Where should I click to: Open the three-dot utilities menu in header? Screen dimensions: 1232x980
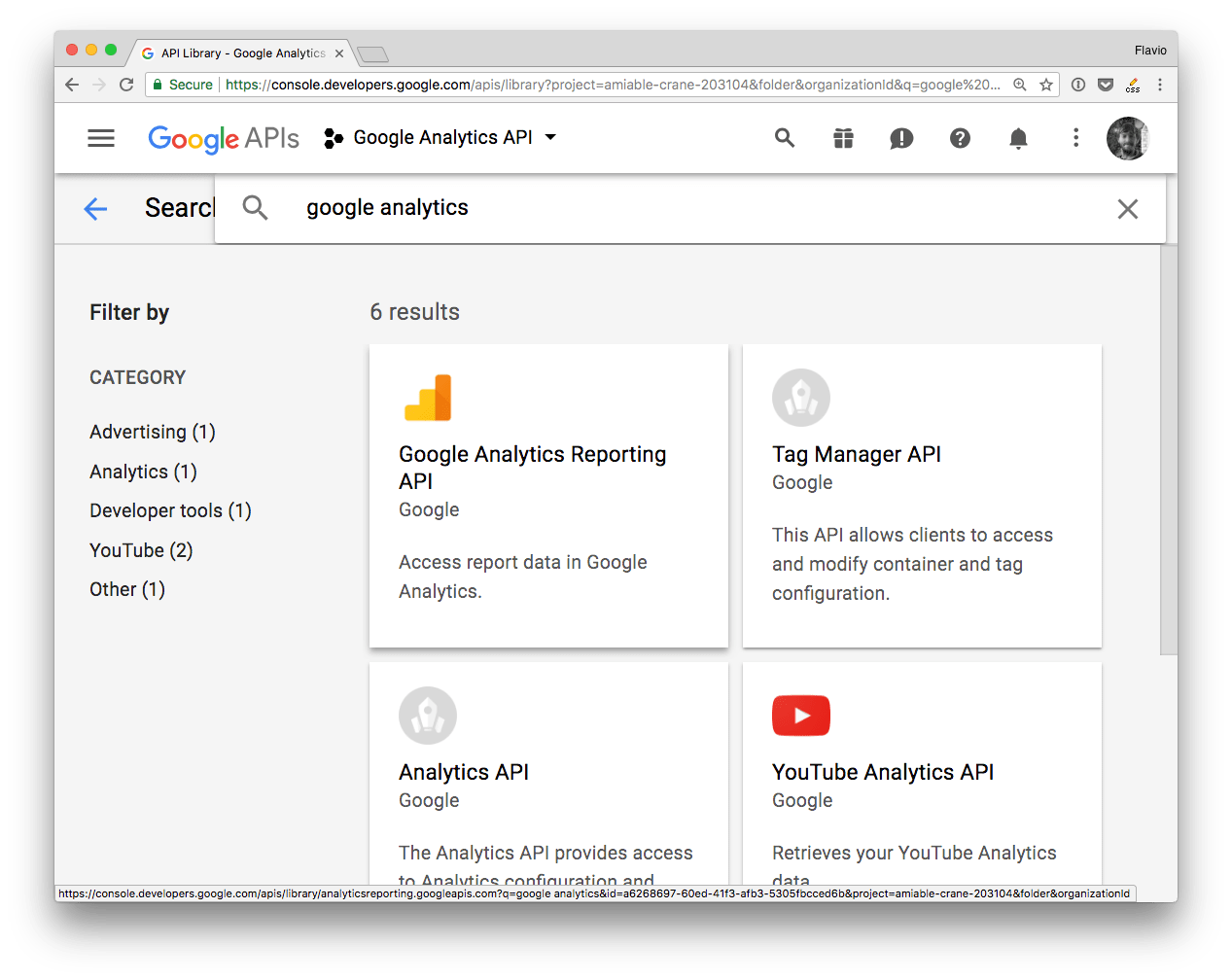tap(1075, 138)
